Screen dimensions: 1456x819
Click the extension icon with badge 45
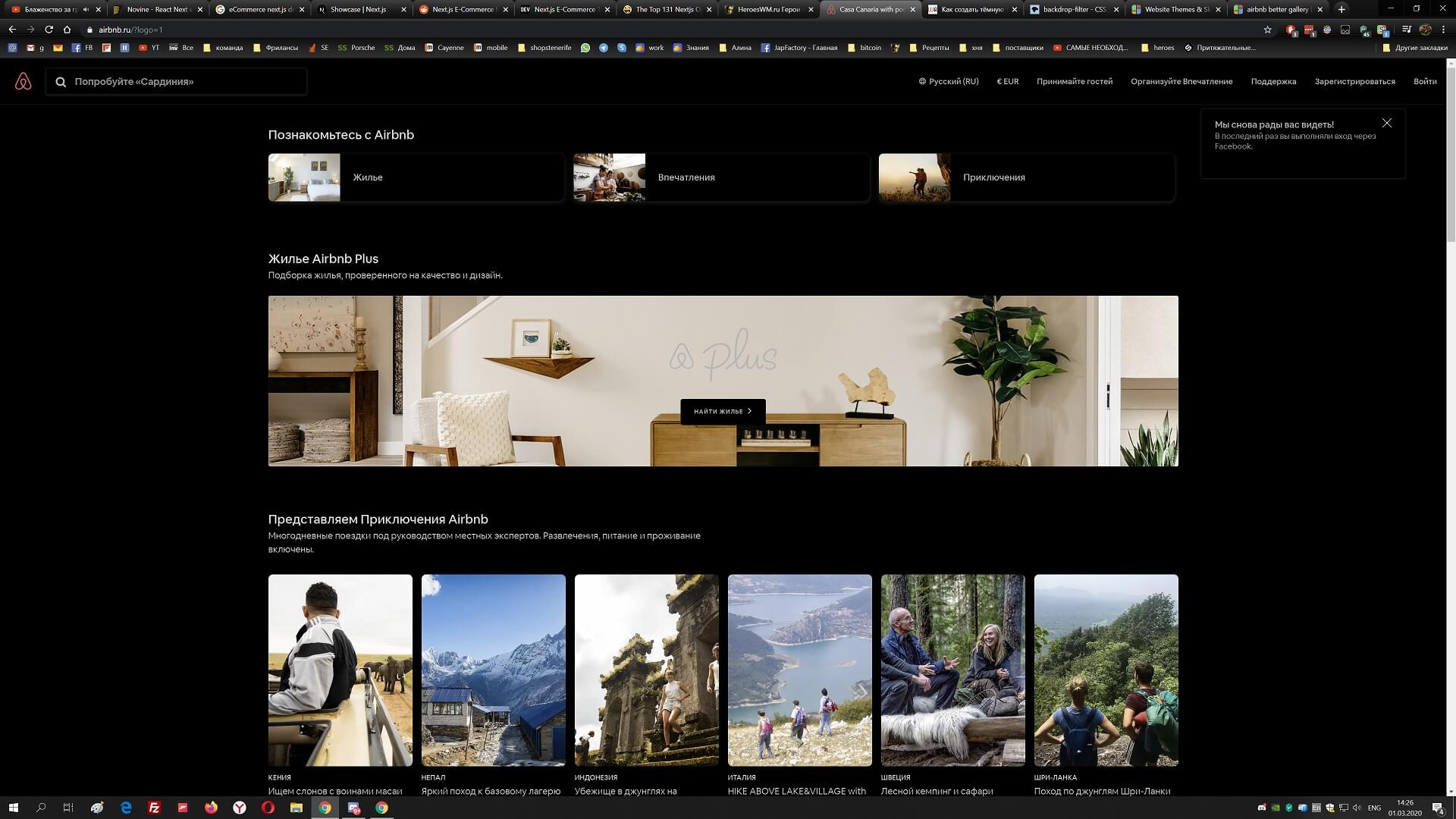coord(1364,30)
